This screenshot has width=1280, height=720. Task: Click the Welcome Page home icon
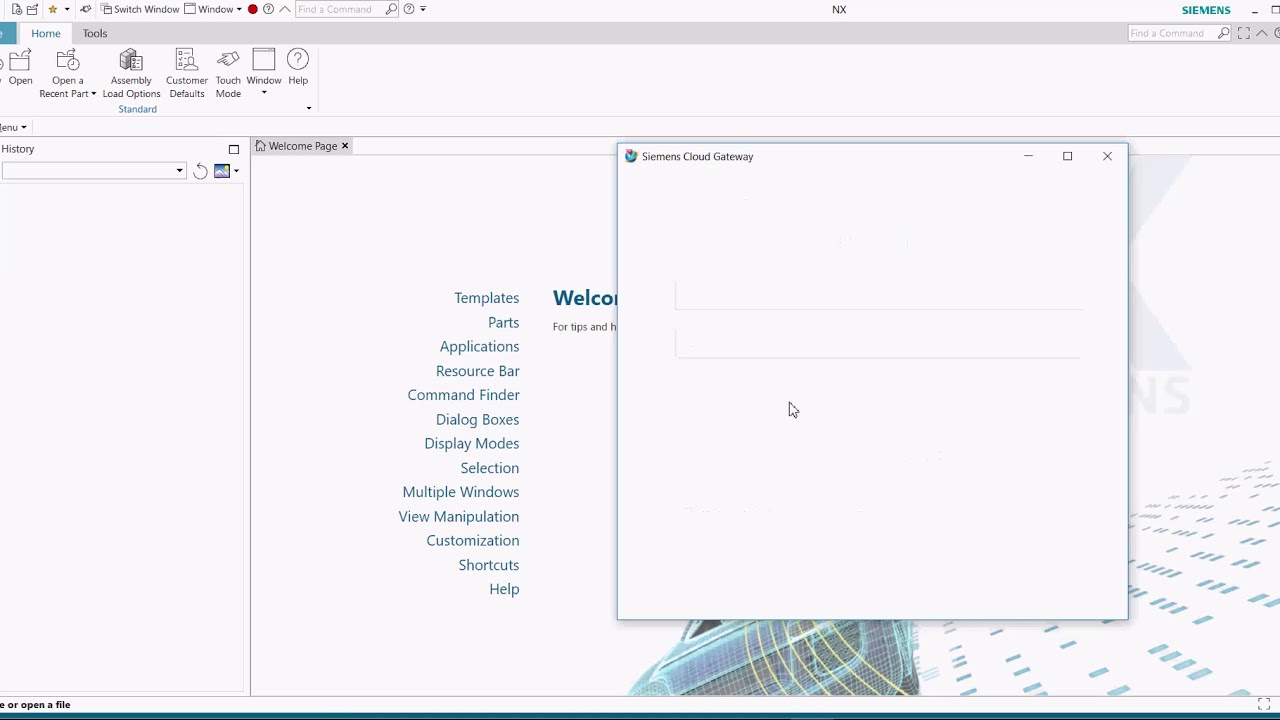point(260,146)
